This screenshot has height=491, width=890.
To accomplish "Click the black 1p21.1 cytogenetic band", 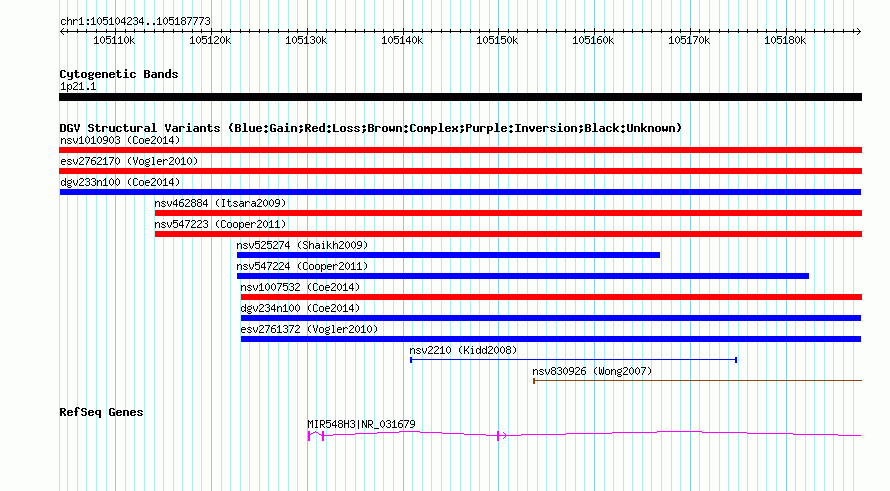I will point(460,97).
